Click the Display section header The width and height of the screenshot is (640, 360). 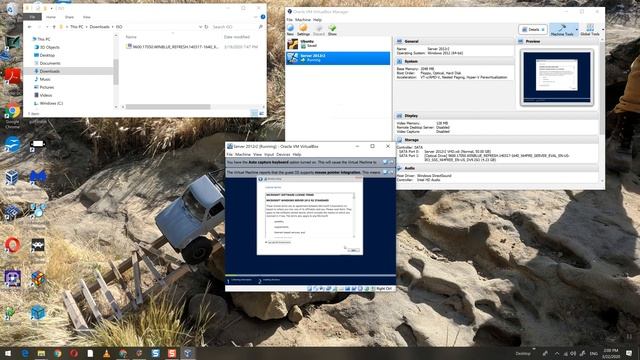496,116
